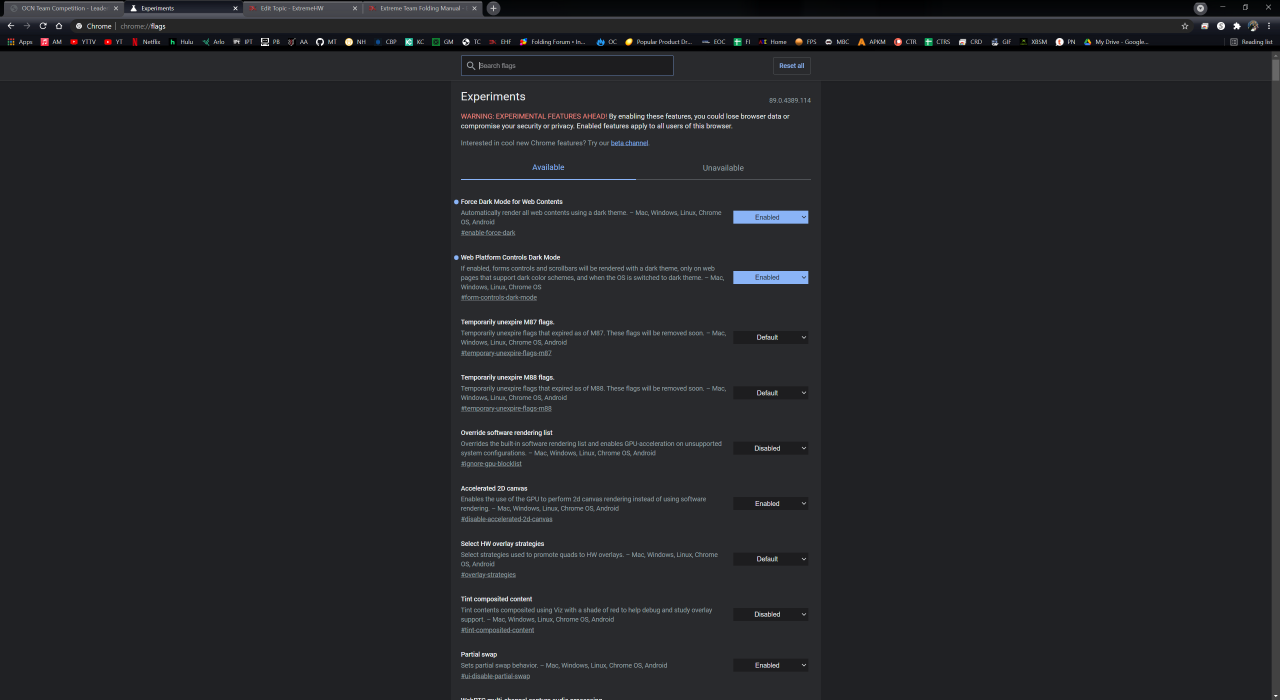Open the Tint composited content dropdown
The height and width of the screenshot is (700, 1280).
pyautogui.click(x=770, y=614)
